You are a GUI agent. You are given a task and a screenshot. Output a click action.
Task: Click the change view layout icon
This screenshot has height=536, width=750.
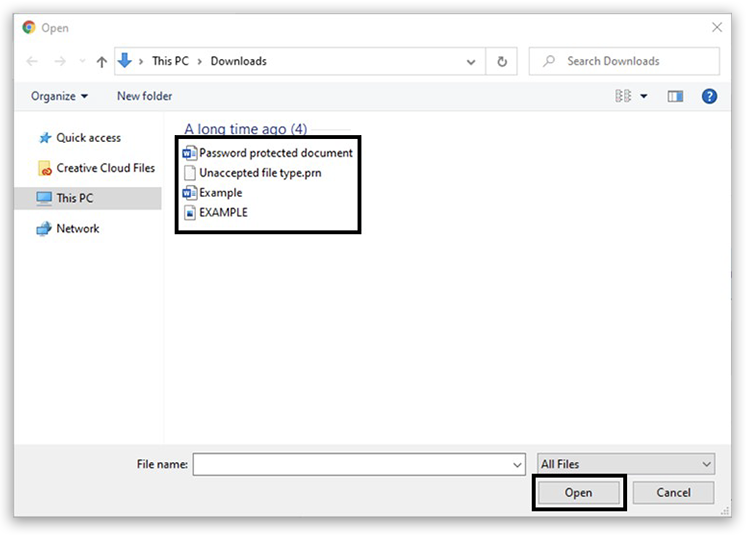pyautogui.click(x=624, y=96)
